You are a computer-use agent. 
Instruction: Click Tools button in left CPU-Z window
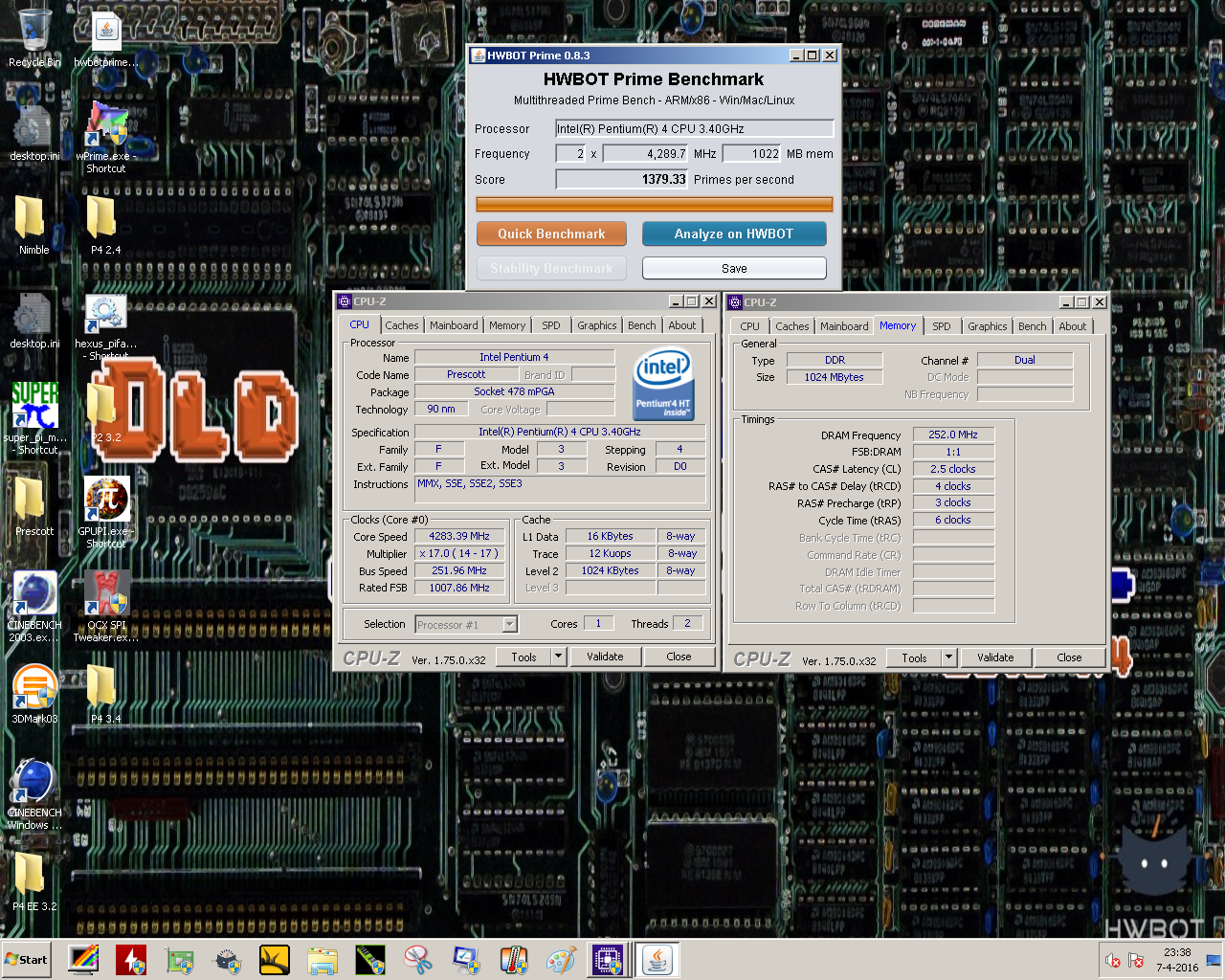524,657
